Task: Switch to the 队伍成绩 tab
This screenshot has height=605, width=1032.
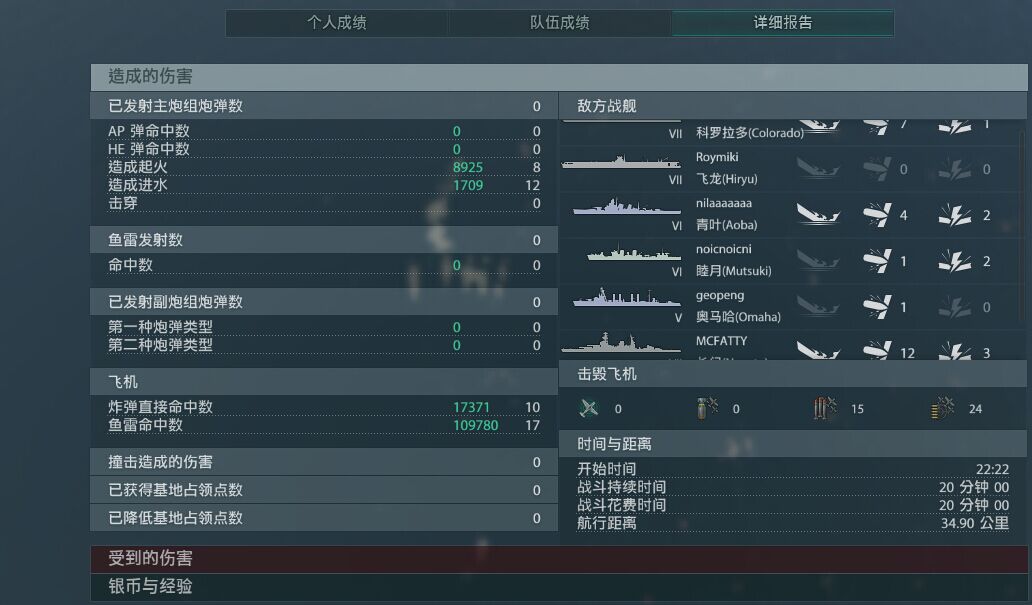Action: [x=560, y=23]
